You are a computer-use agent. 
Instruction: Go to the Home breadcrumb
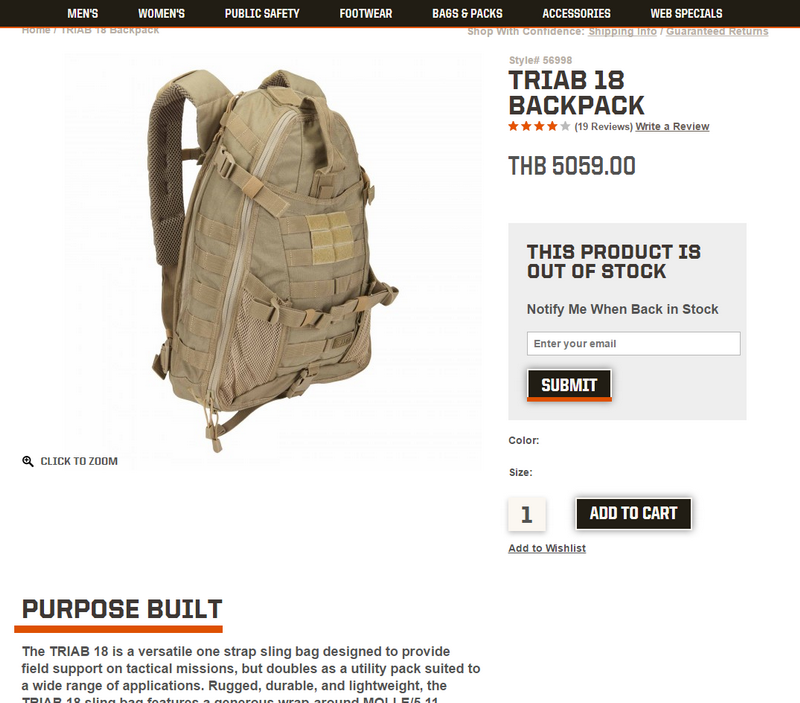(36, 31)
